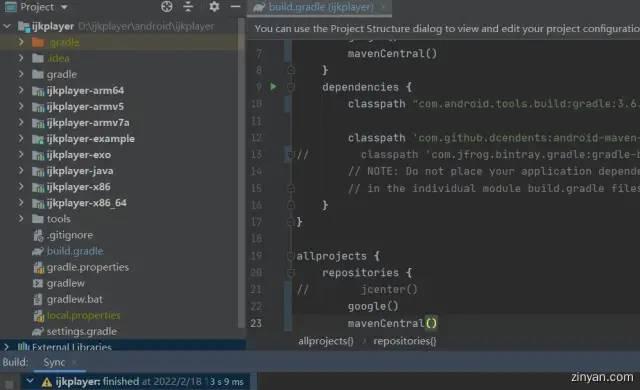Click the allprojects{} breadcrumb
This screenshot has width=640, height=390.
pyautogui.click(x=326, y=341)
